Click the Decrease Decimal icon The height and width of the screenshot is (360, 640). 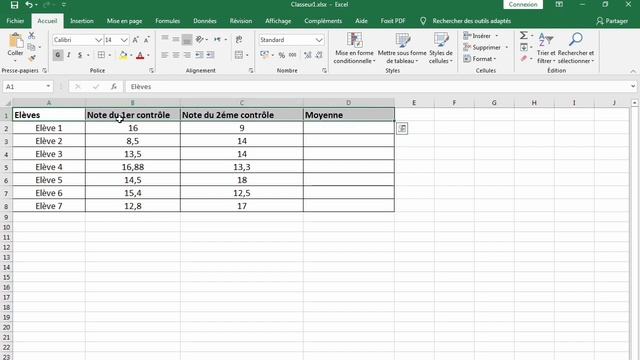tap(319, 55)
